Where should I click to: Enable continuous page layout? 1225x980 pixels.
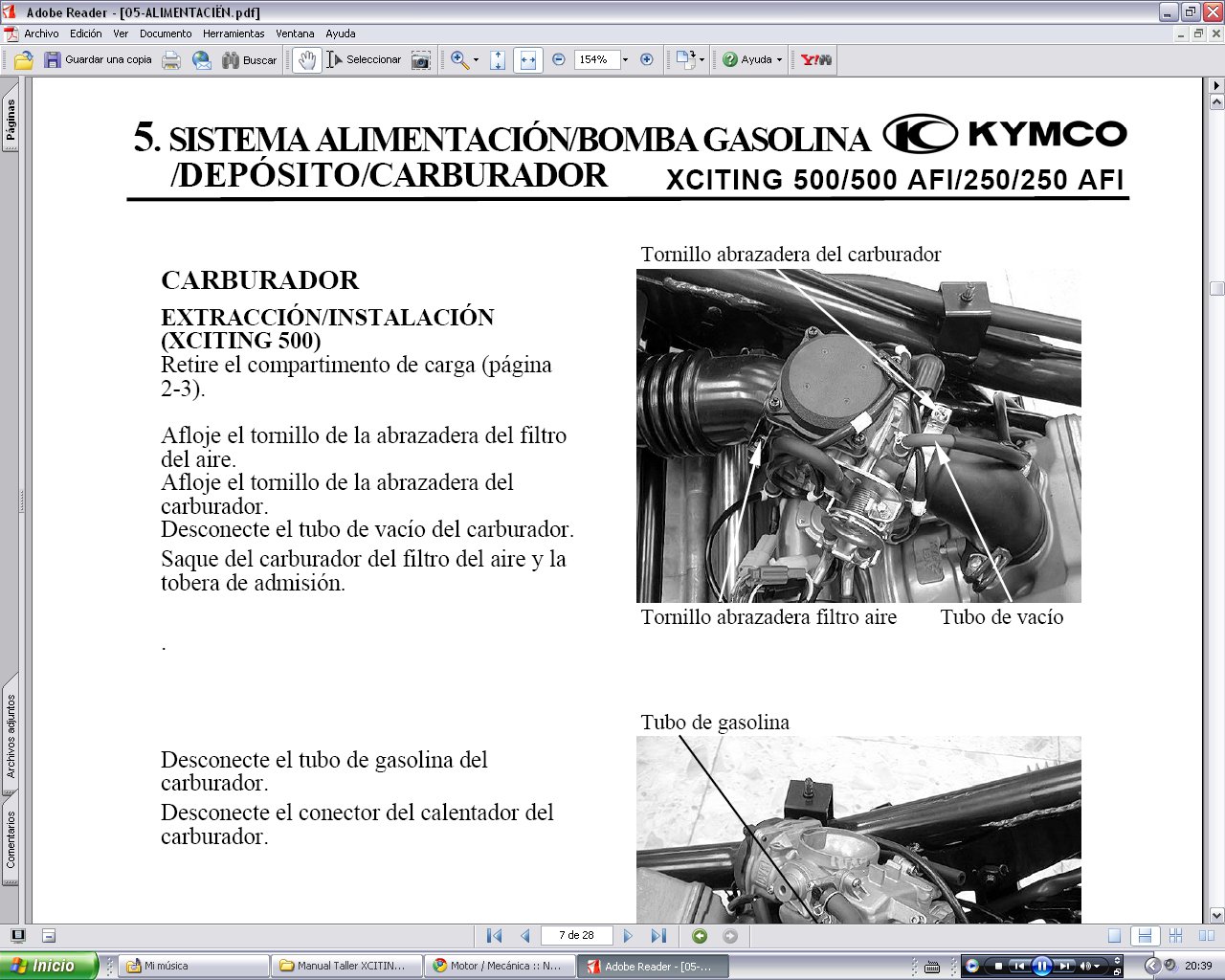pyautogui.click(x=1143, y=936)
